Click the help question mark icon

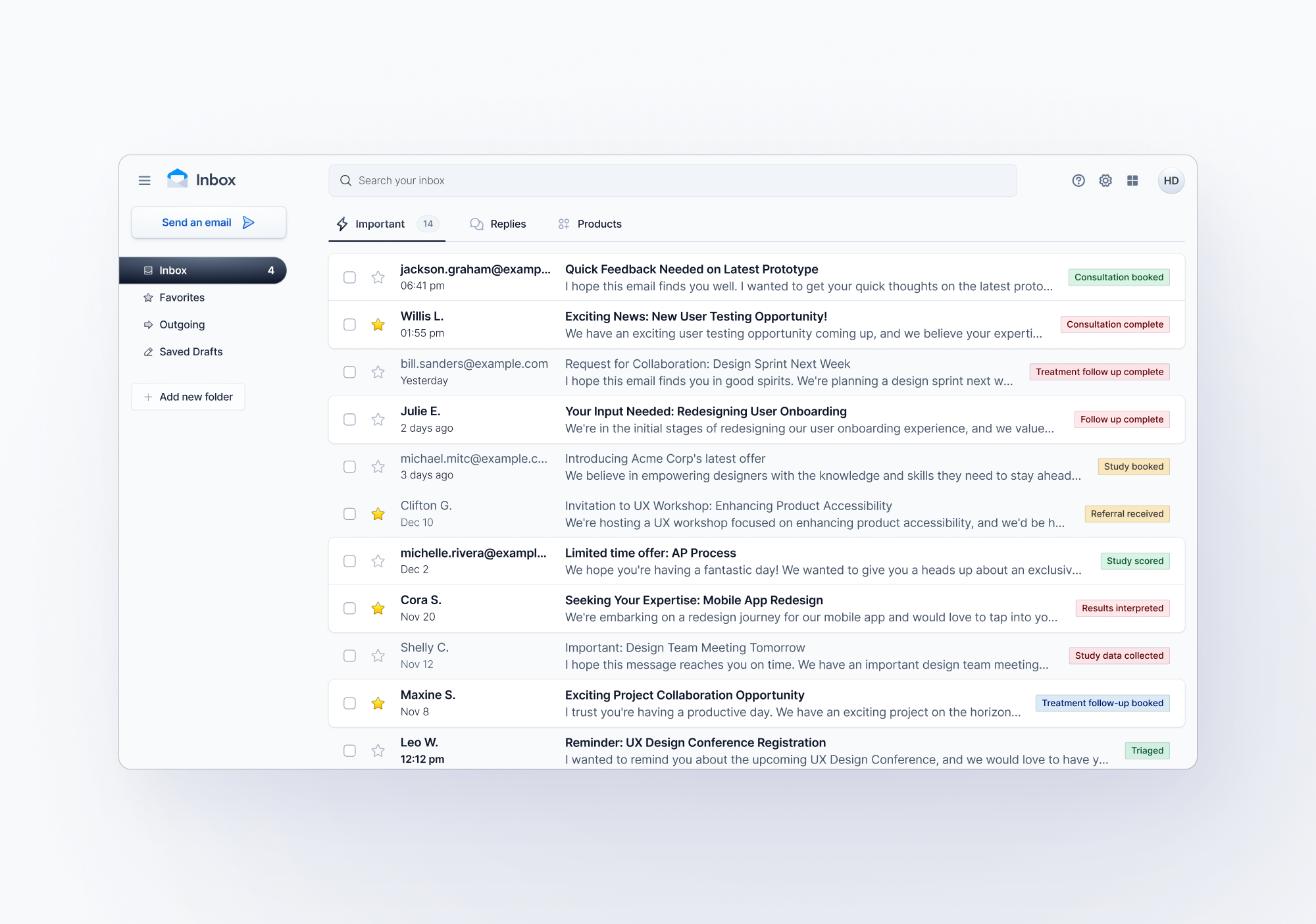(x=1078, y=180)
